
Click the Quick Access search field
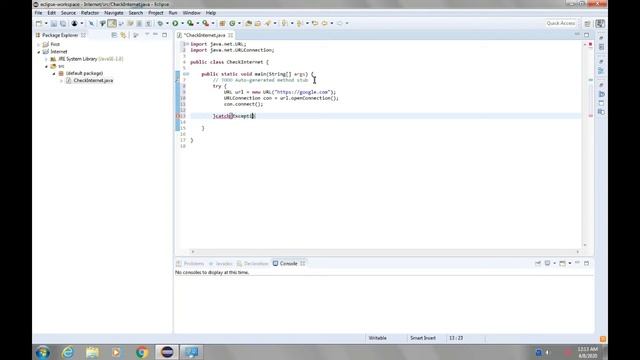560,24
